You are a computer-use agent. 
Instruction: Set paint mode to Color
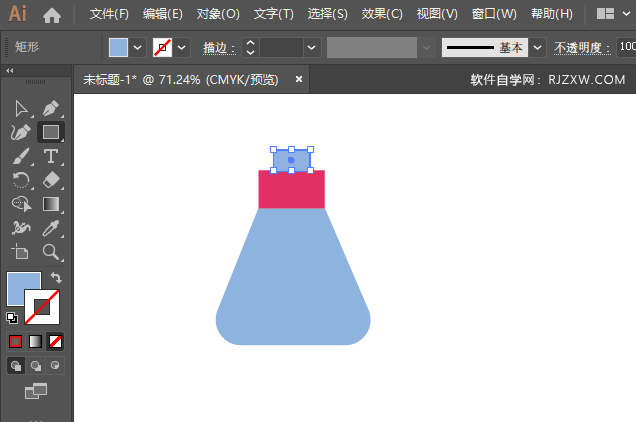click(x=15, y=342)
